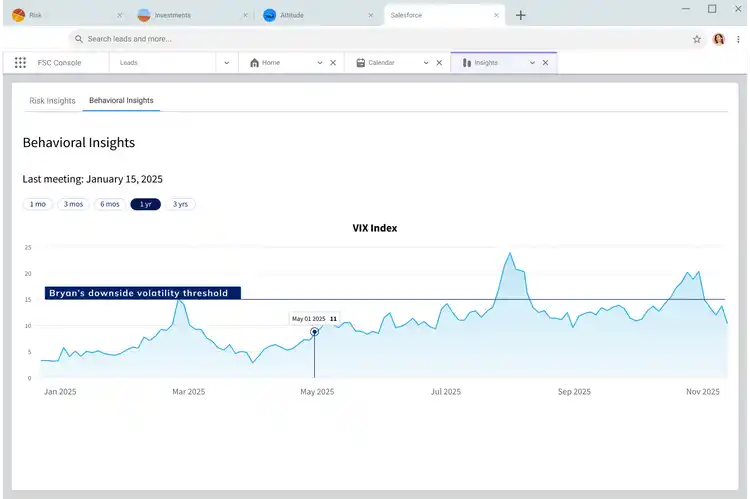Close the Home console tab

[333, 62]
